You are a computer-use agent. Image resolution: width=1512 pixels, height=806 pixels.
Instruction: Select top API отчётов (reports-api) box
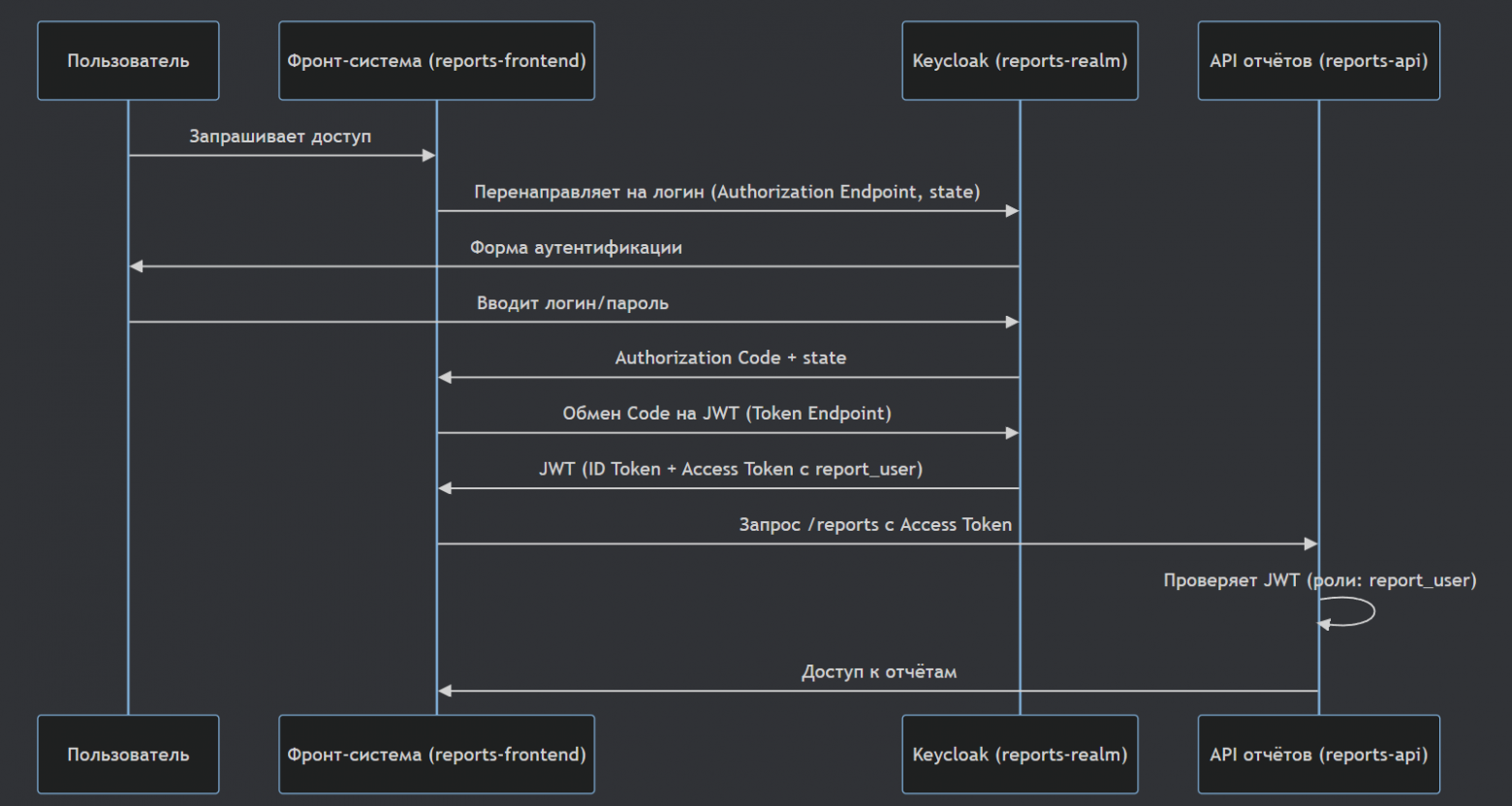pyautogui.click(x=1318, y=61)
